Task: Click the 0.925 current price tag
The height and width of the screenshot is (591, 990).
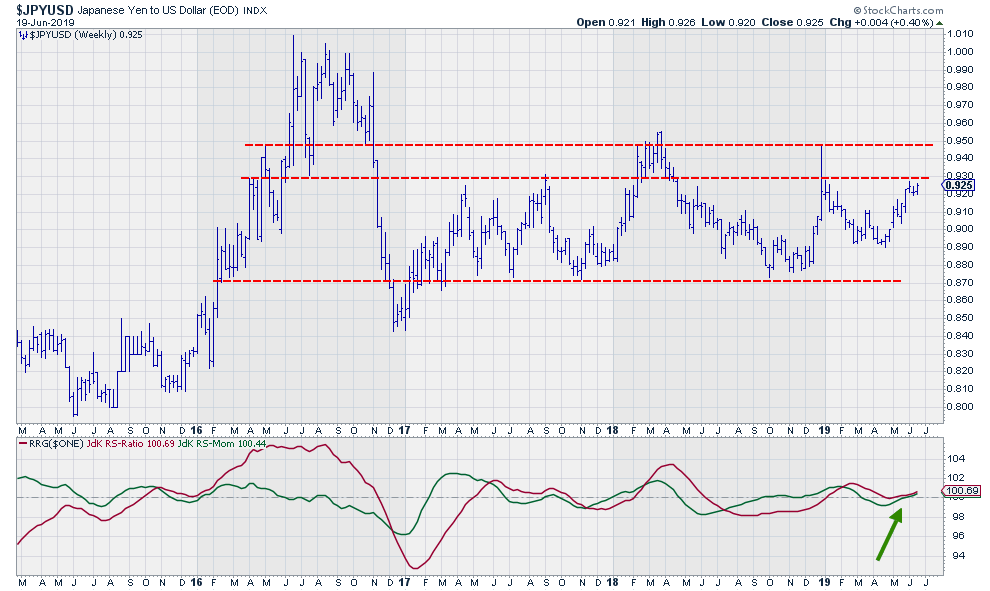Action: (x=959, y=185)
